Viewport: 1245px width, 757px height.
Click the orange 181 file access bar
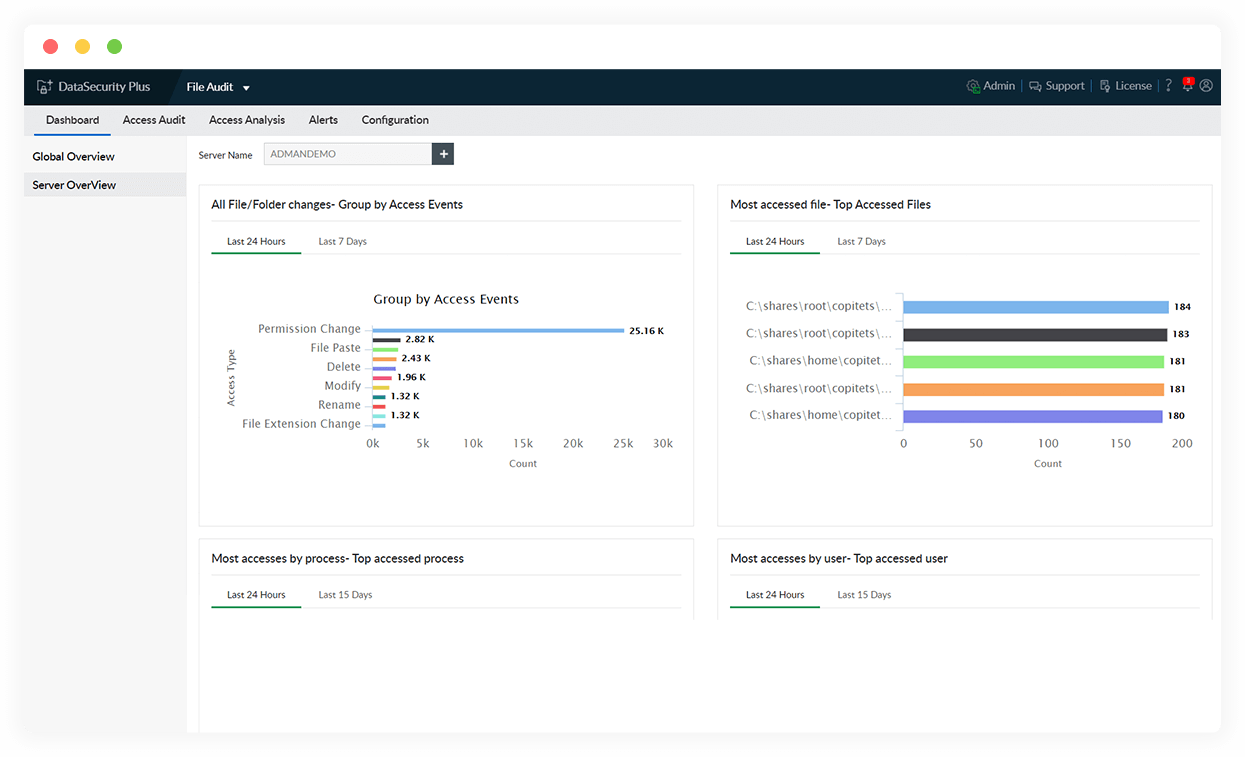tap(1034, 388)
